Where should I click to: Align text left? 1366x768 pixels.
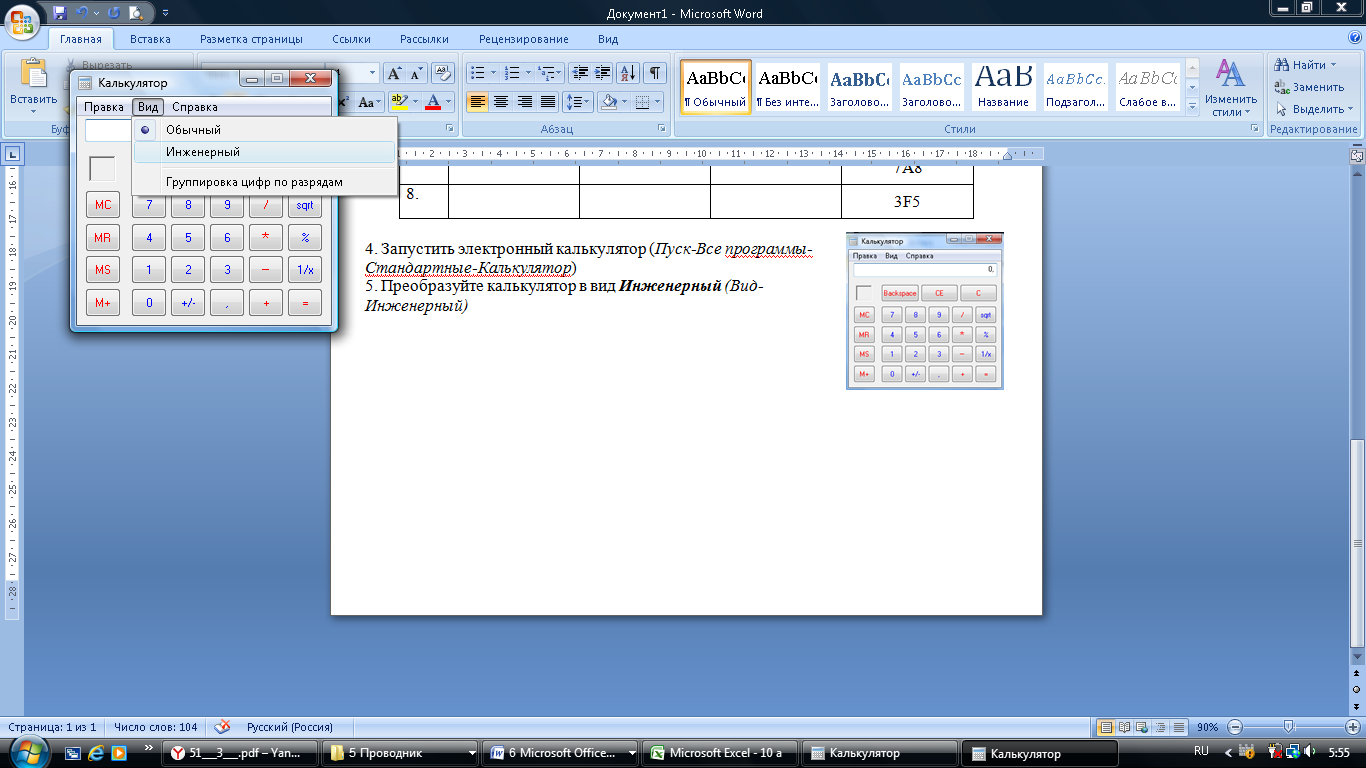click(x=478, y=102)
